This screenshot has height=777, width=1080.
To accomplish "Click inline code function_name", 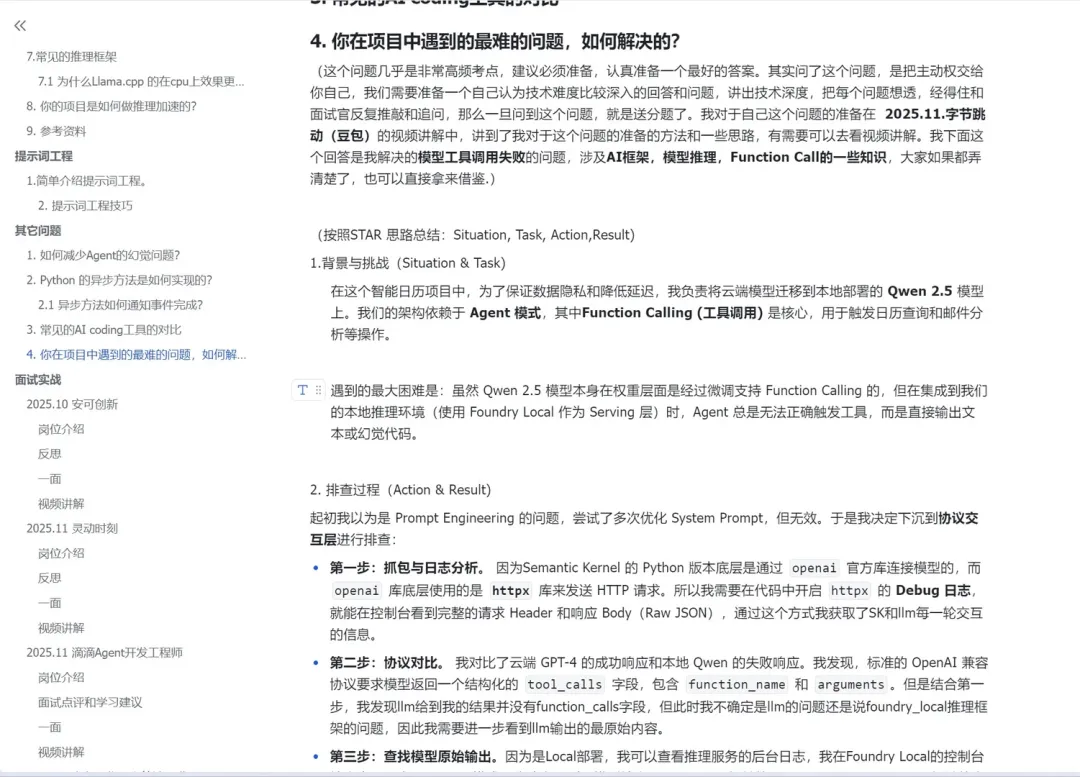I will tap(736, 685).
